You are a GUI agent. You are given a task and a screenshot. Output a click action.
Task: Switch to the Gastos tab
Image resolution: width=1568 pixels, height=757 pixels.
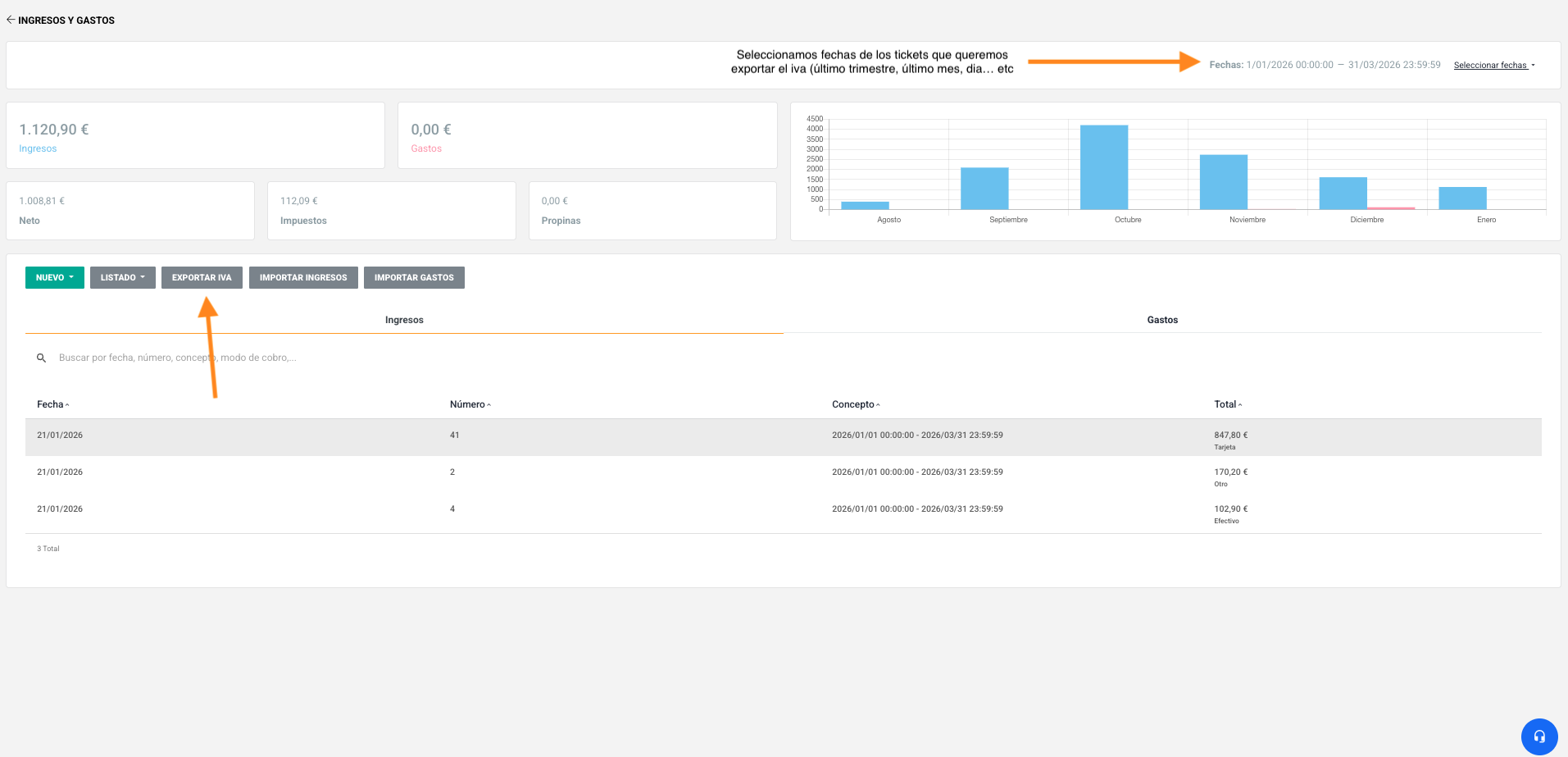(x=1161, y=320)
